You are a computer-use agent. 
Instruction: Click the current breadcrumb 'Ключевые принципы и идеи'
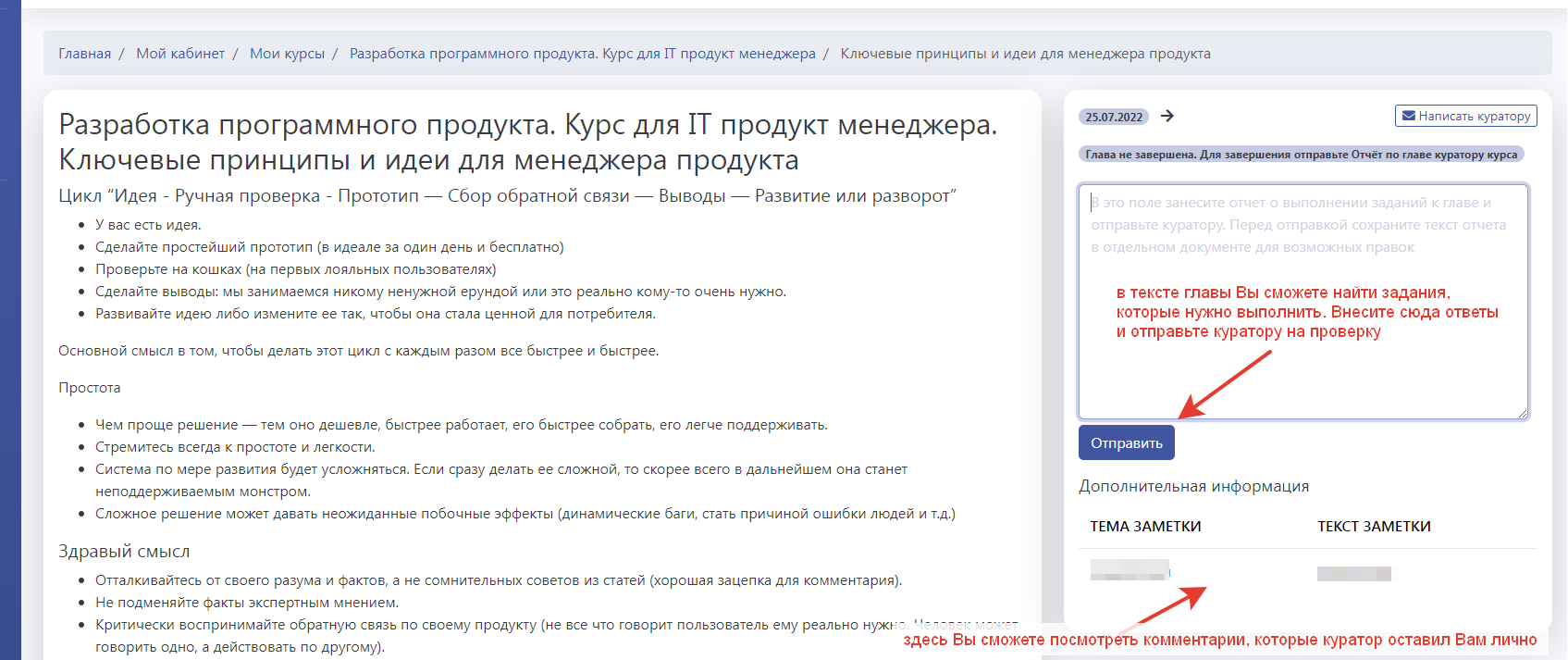click(1025, 54)
